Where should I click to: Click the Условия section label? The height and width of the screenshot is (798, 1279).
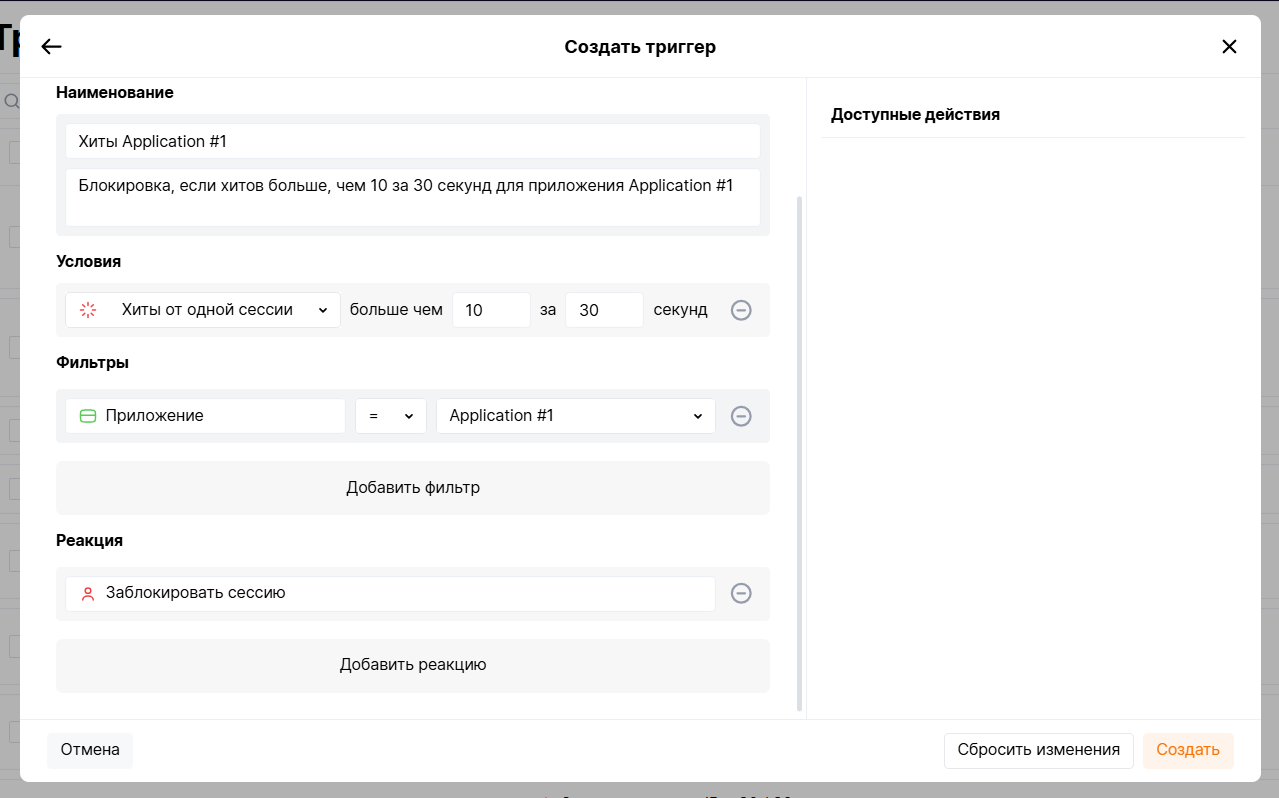coord(88,261)
